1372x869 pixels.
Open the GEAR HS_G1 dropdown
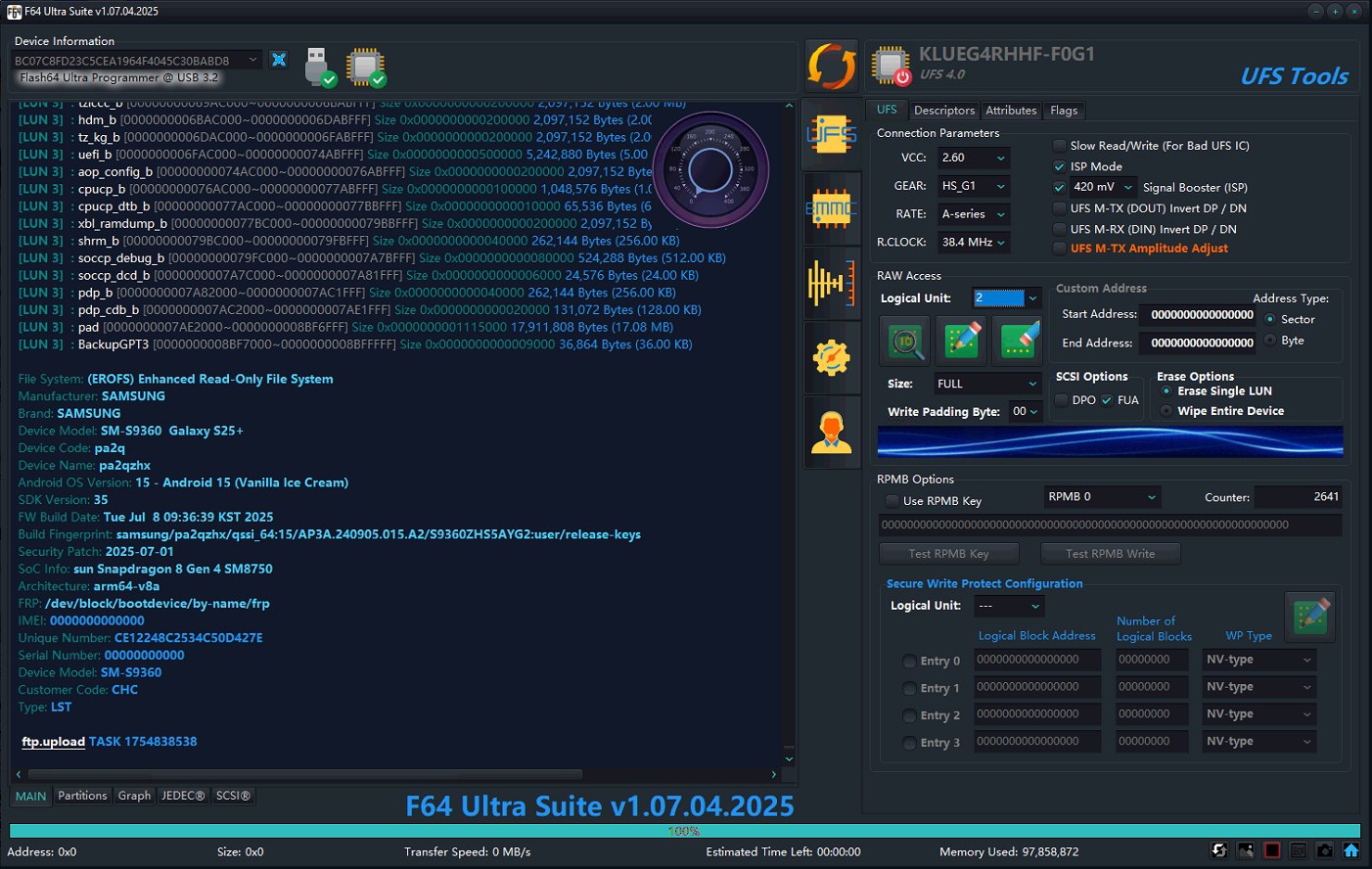[x=974, y=186]
